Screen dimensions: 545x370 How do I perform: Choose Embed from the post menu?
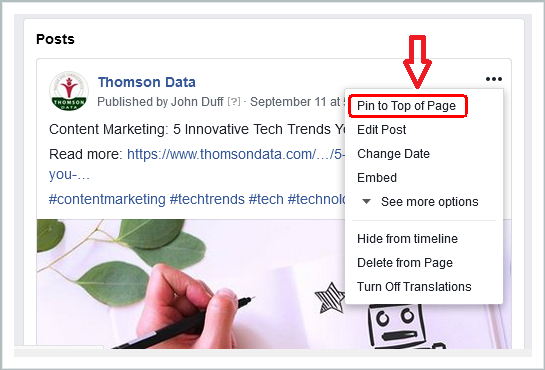(377, 178)
